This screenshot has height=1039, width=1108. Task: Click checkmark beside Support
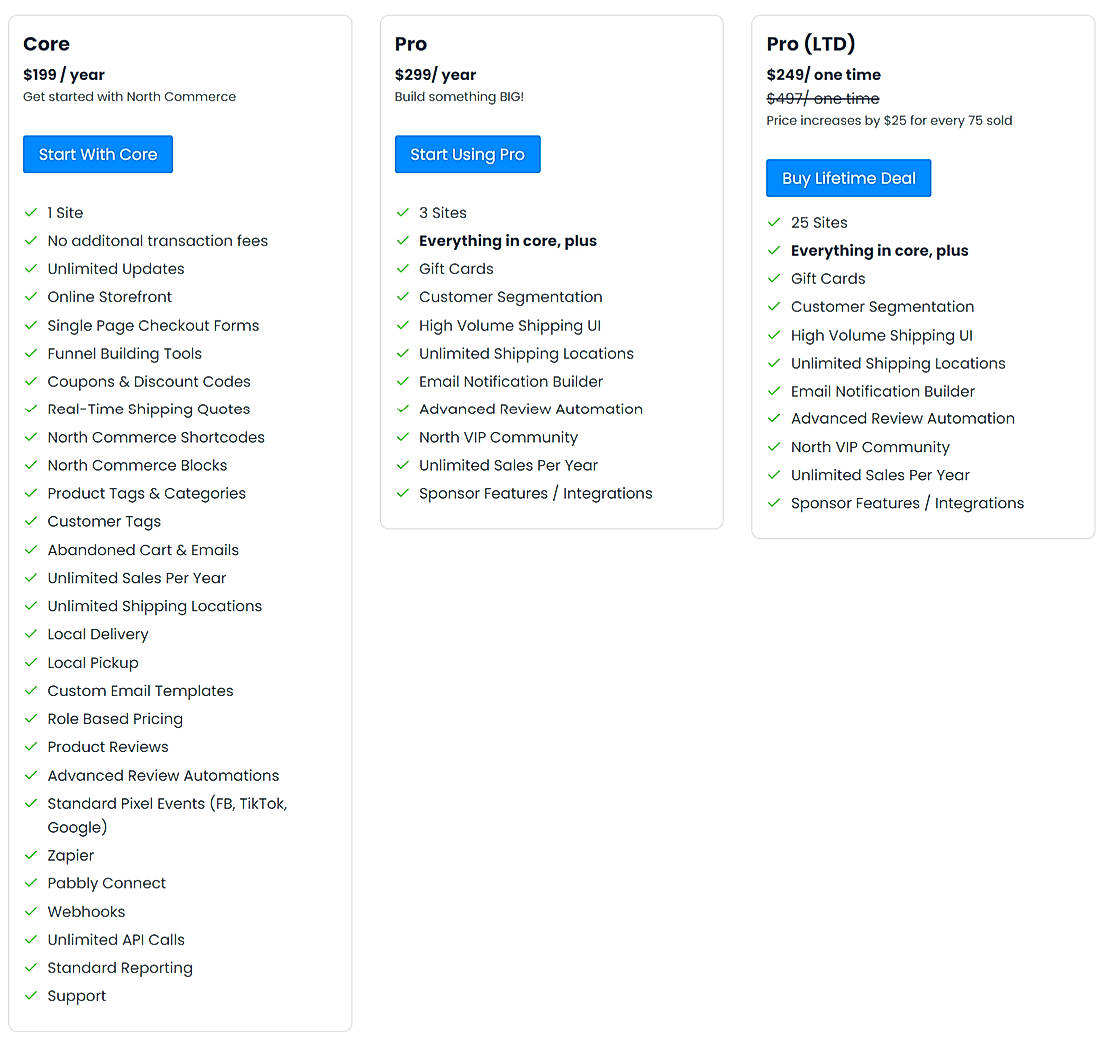tap(31, 995)
